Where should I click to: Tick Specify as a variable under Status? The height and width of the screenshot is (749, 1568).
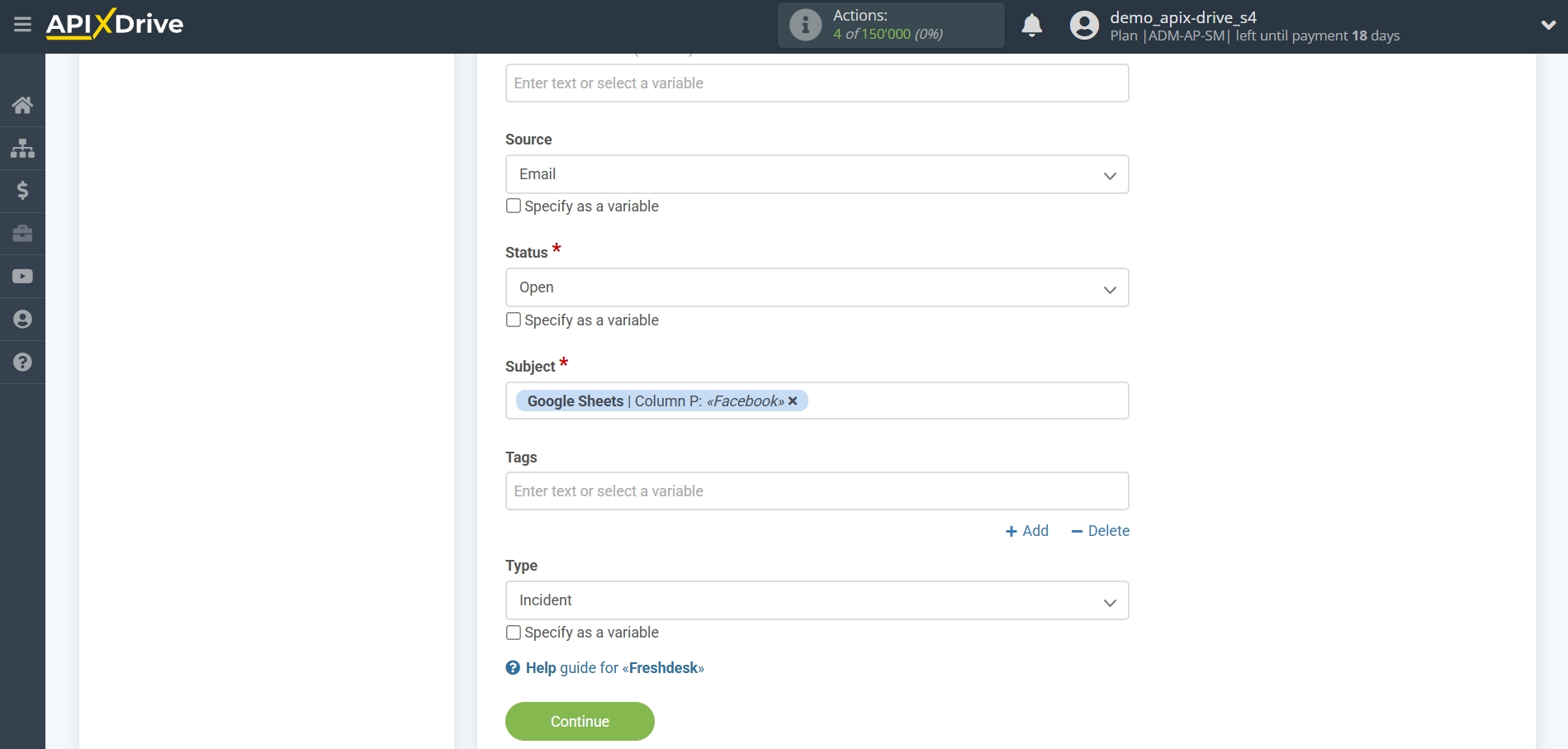(514, 320)
